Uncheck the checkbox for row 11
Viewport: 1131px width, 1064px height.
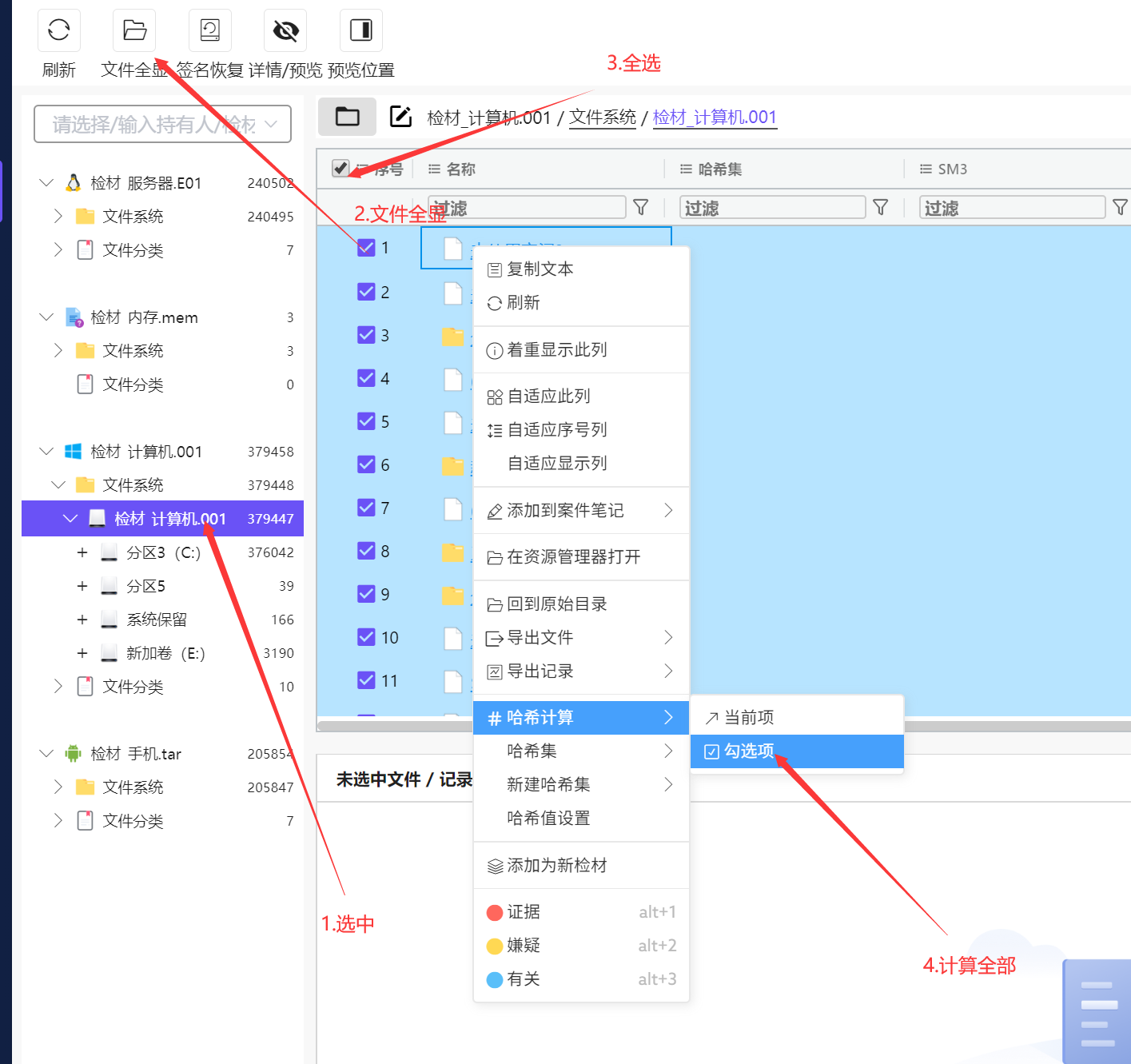[x=366, y=679]
